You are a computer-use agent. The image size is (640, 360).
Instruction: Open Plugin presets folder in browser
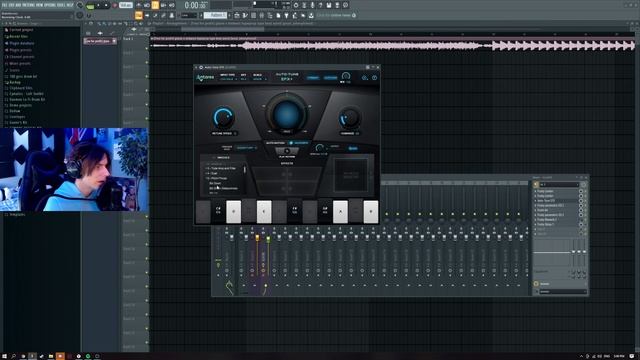click(20, 50)
